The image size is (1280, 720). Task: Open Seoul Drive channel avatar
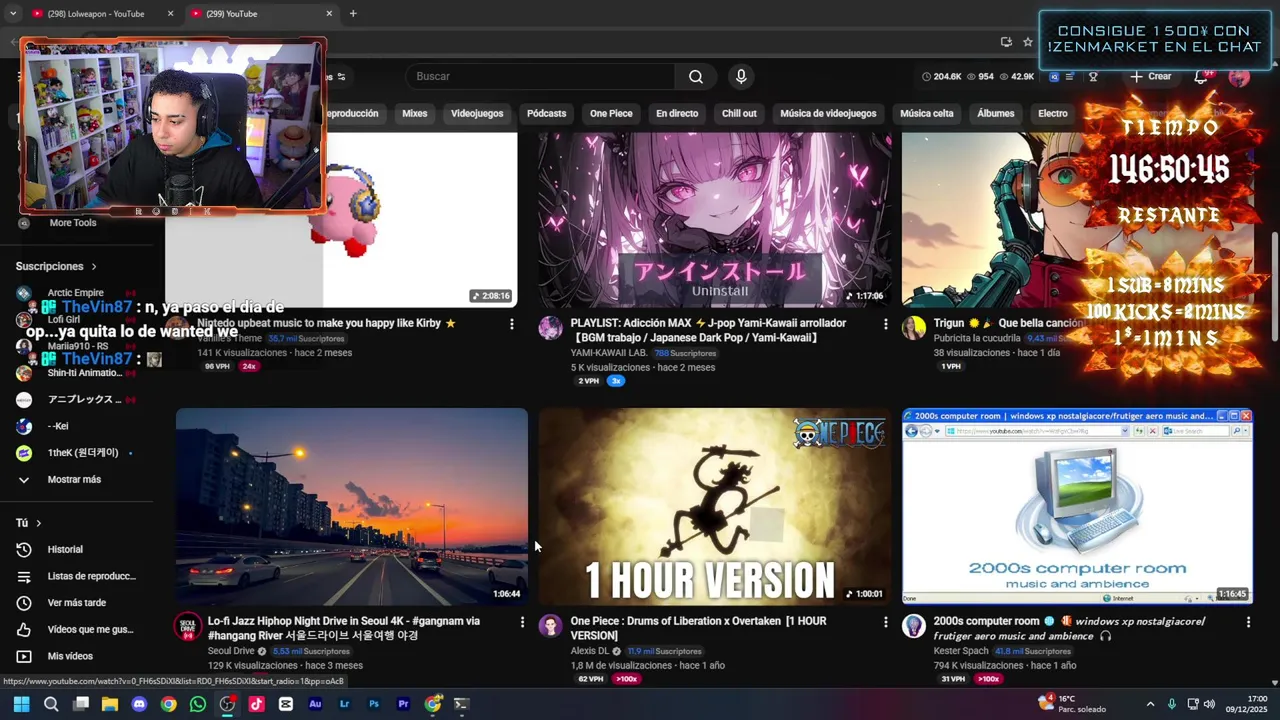(188, 626)
